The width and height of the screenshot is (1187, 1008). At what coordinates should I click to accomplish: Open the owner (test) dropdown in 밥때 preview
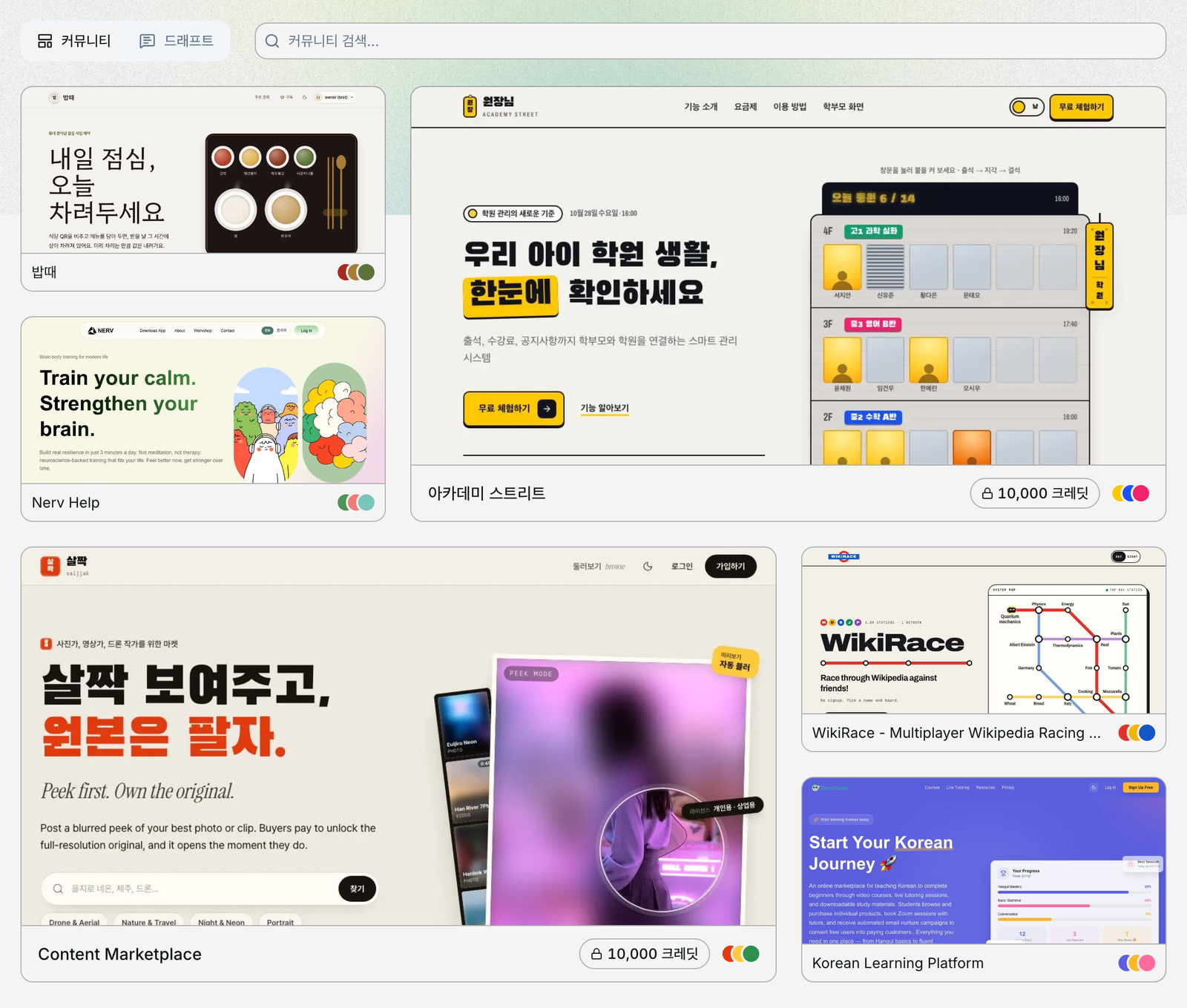click(x=335, y=97)
